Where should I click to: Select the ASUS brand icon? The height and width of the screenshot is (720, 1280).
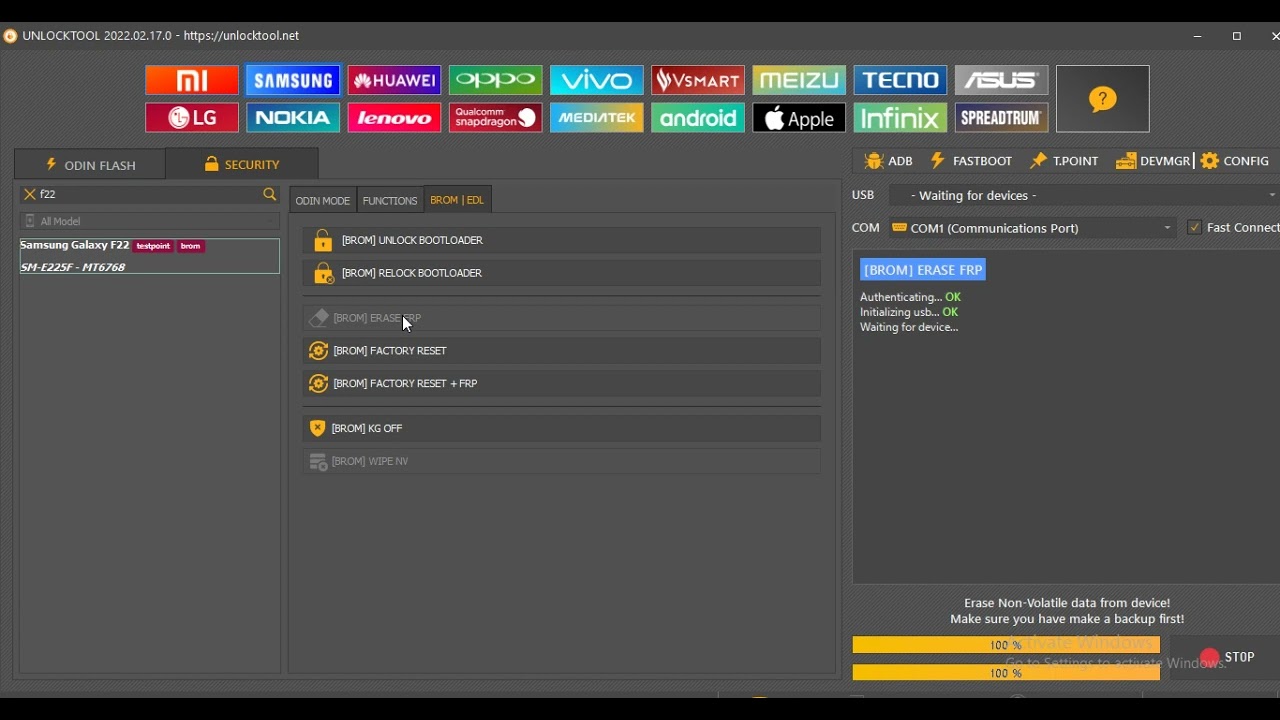[1001, 80]
